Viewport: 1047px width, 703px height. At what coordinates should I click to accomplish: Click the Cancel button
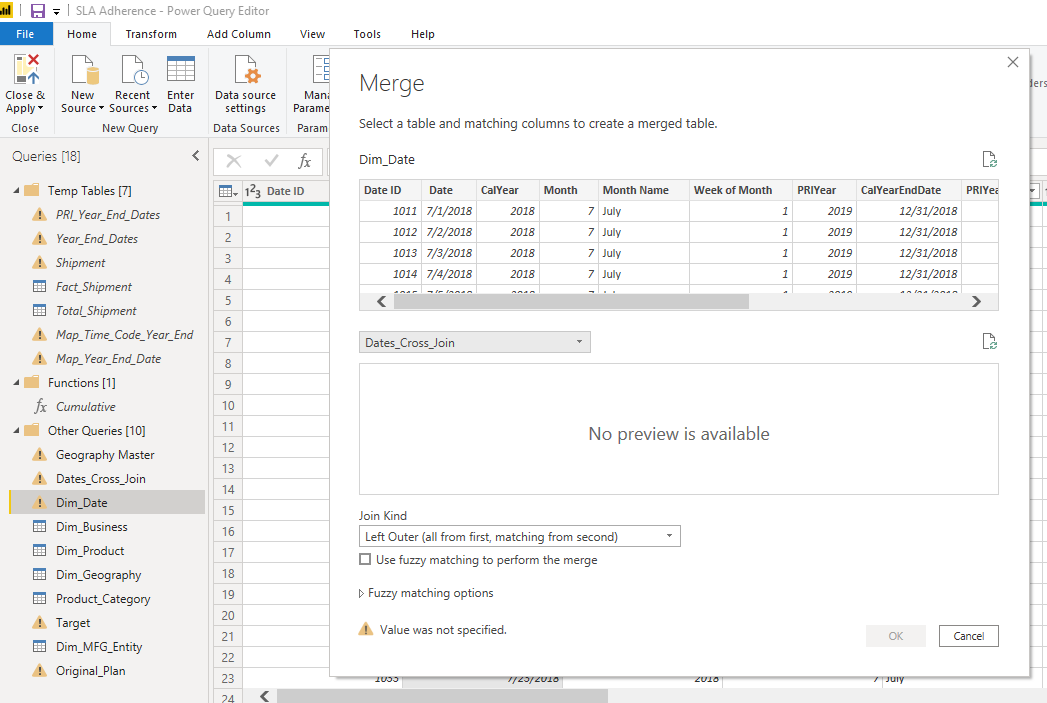click(x=968, y=636)
